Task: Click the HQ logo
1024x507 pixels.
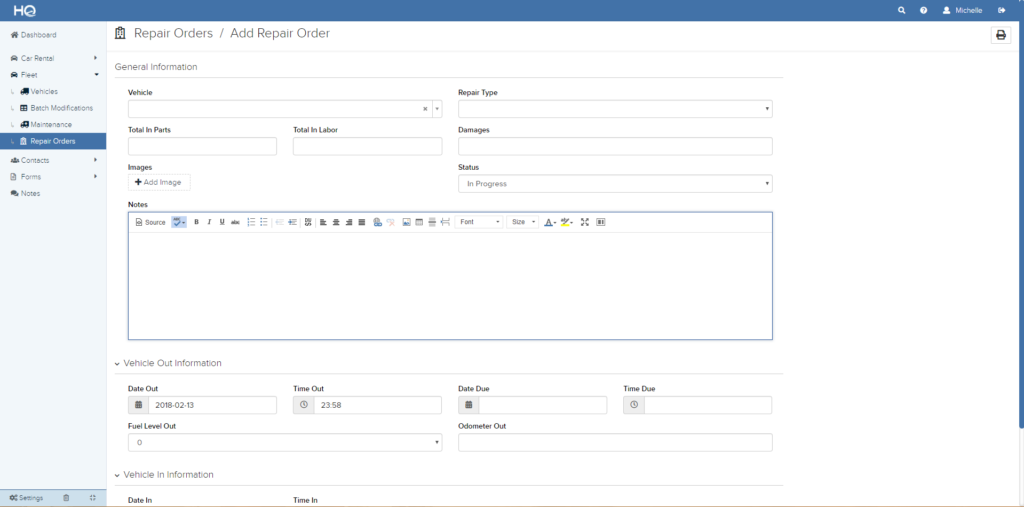Action: point(24,10)
